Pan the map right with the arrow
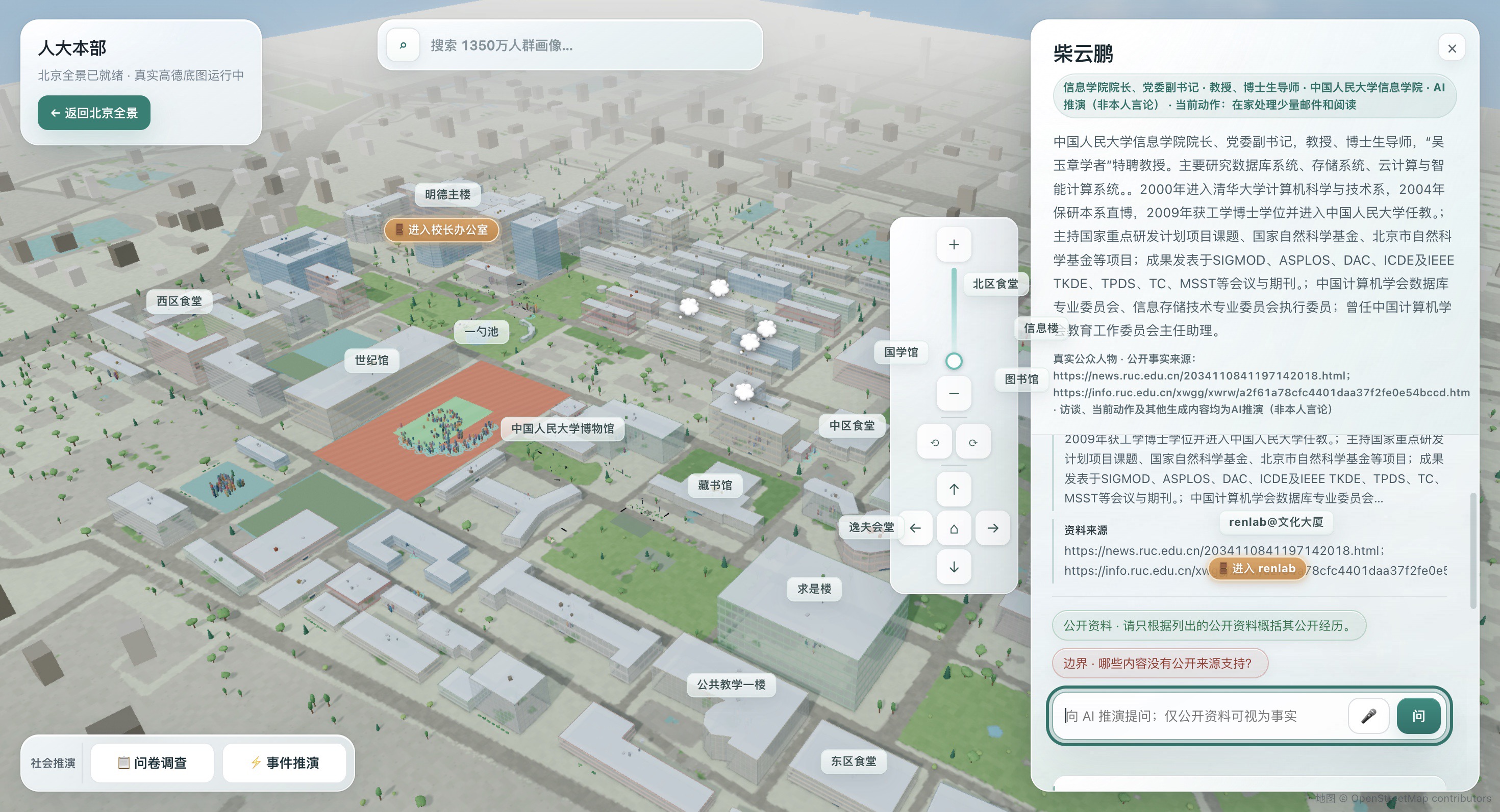1500x812 pixels. pyautogui.click(x=992, y=528)
